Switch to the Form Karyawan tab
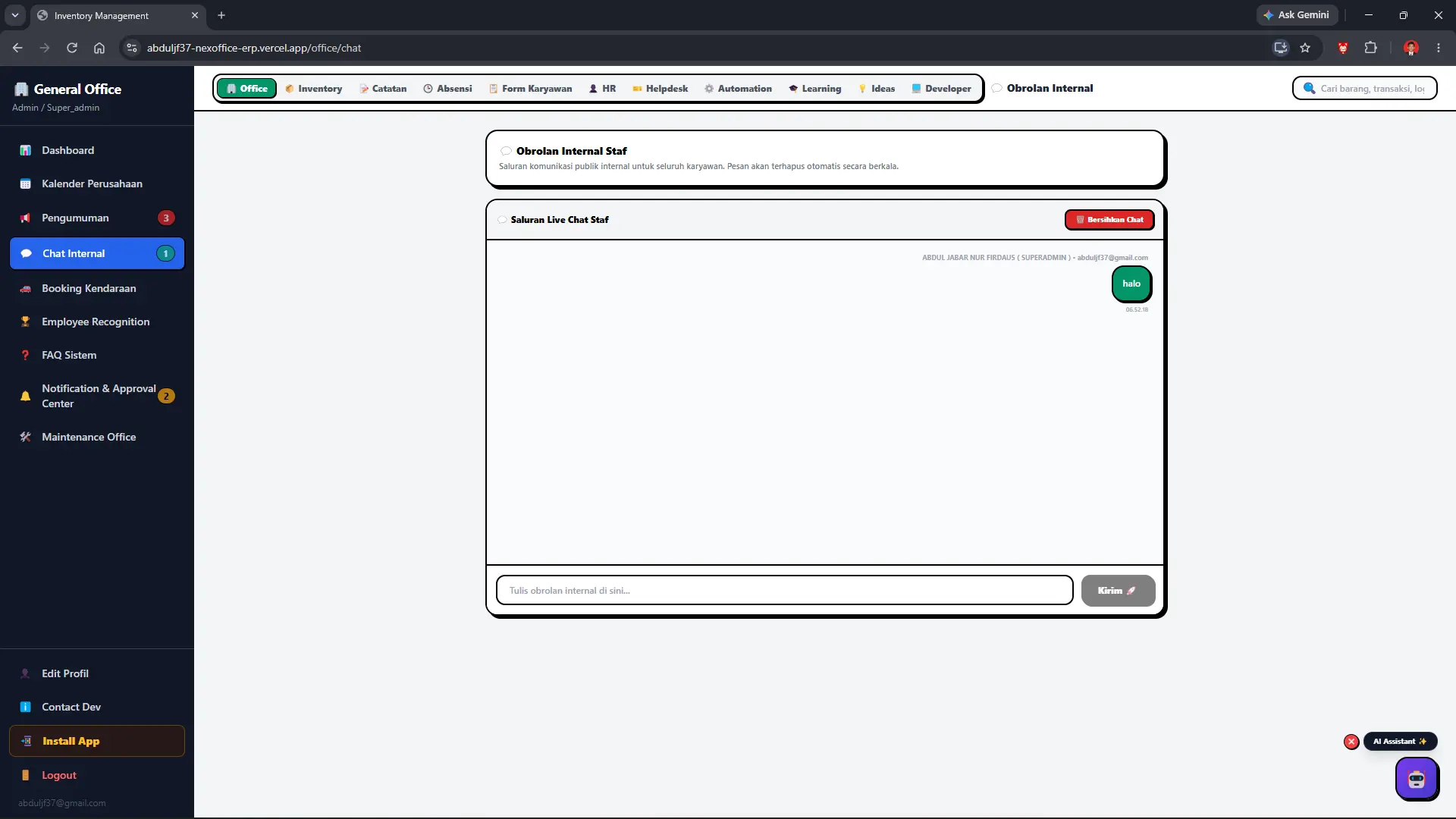 [530, 89]
